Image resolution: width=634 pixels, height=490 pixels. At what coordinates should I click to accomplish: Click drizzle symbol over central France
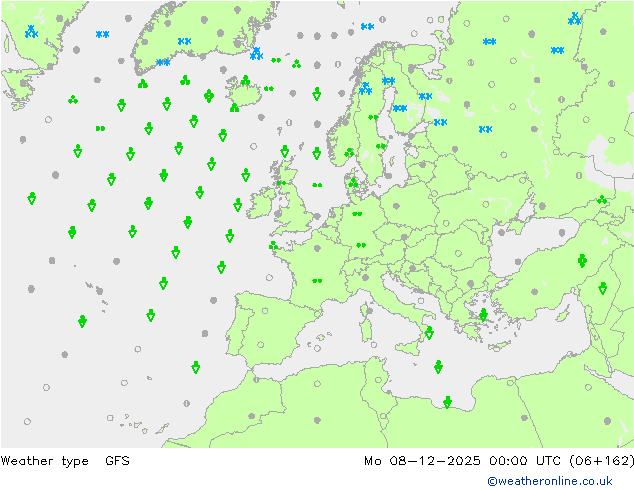317,281
